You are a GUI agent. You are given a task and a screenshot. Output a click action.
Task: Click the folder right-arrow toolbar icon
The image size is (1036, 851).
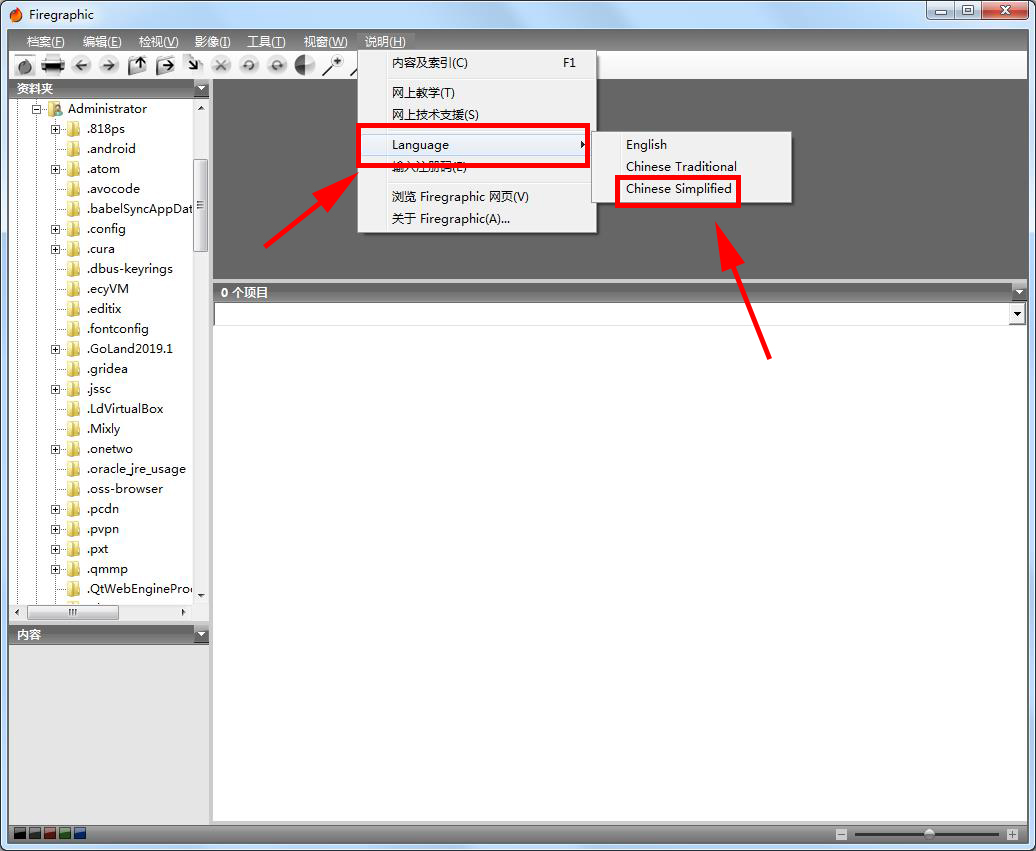coord(165,65)
